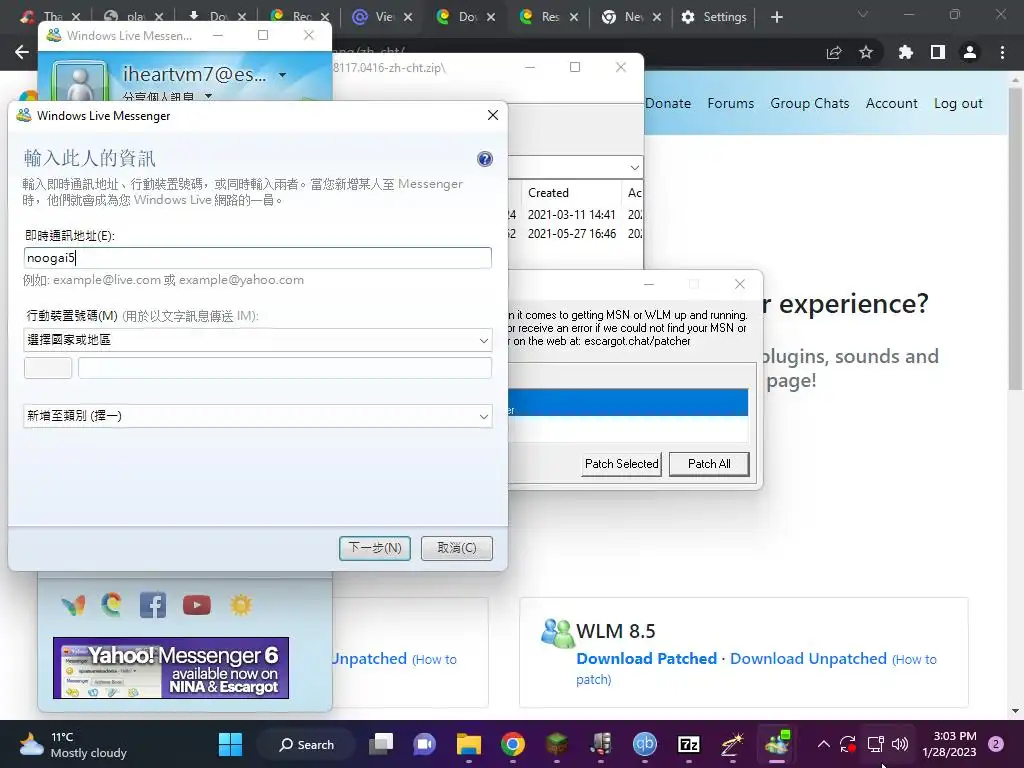Open the Account menu item

[891, 103]
